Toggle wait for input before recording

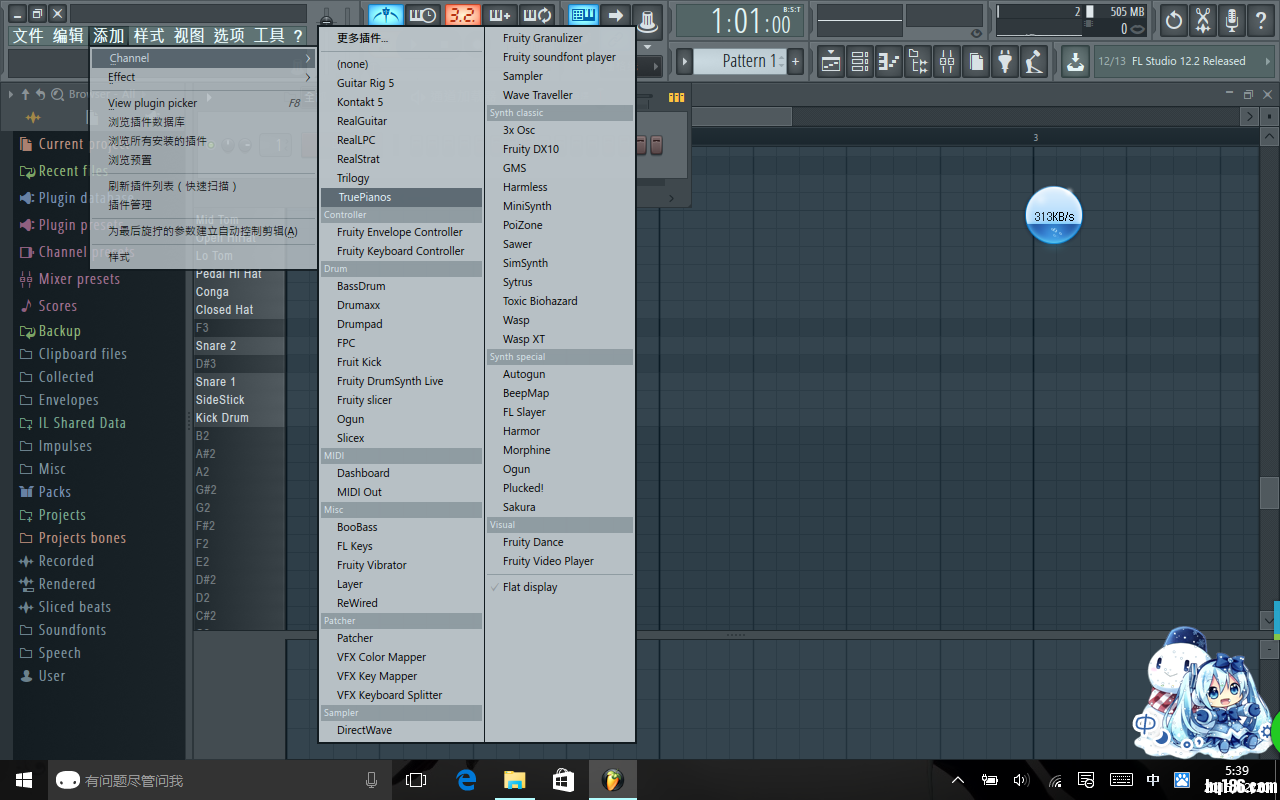423,15
